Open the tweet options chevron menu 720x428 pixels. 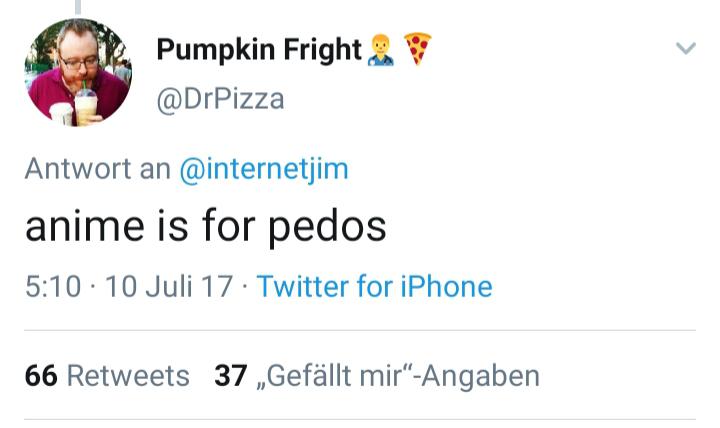[685, 48]
